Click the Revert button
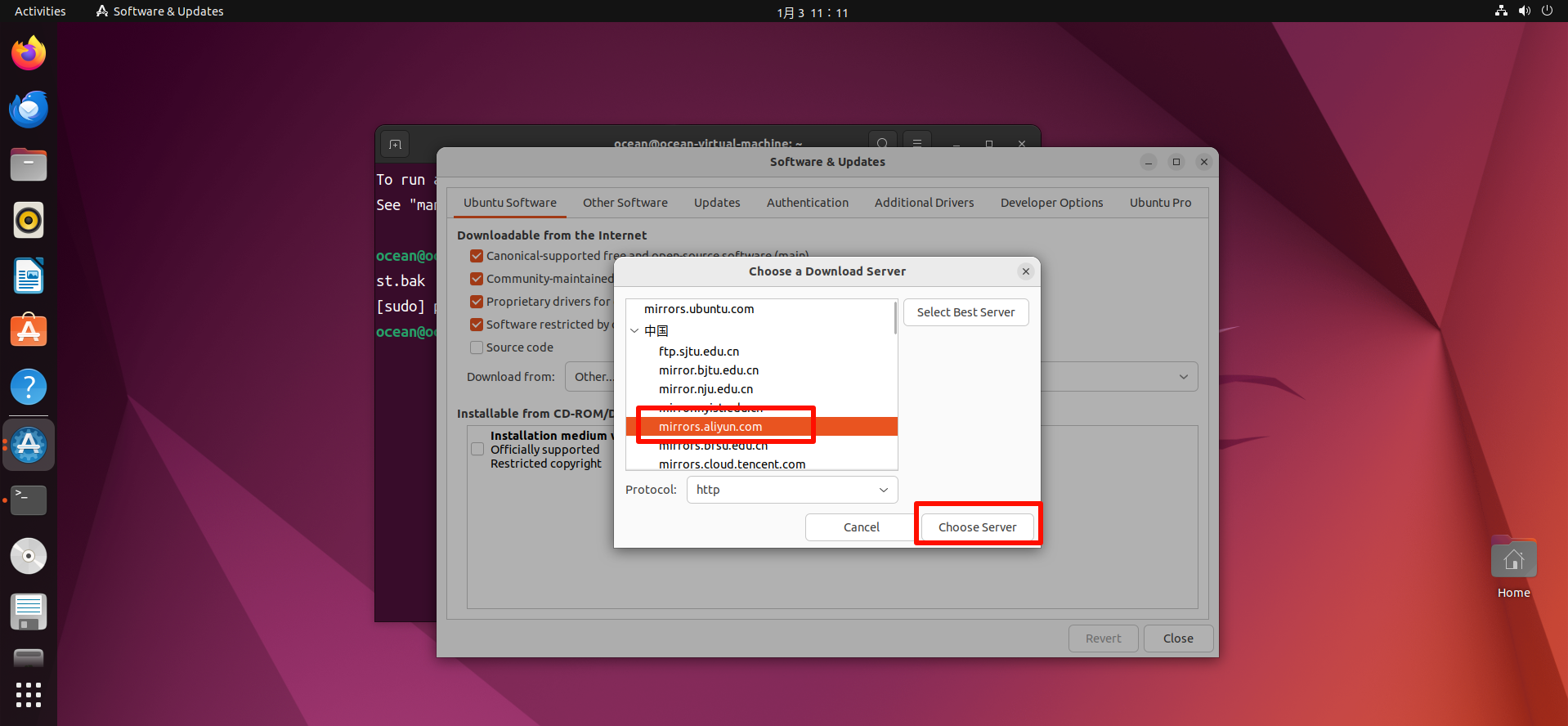 [1104, 639]
